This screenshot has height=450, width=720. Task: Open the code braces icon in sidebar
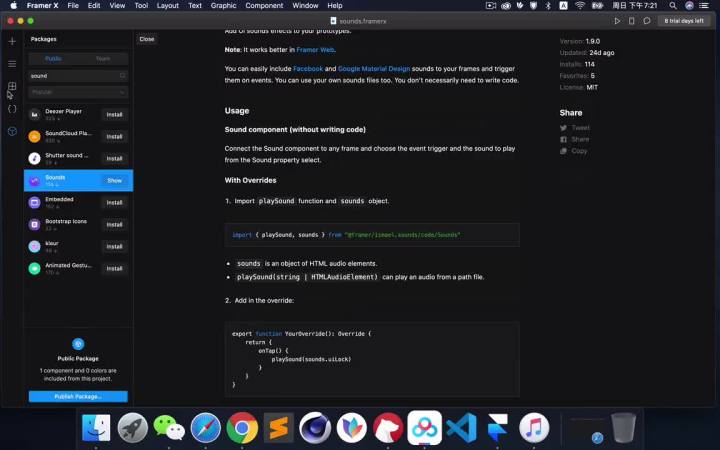coord(12,109)
